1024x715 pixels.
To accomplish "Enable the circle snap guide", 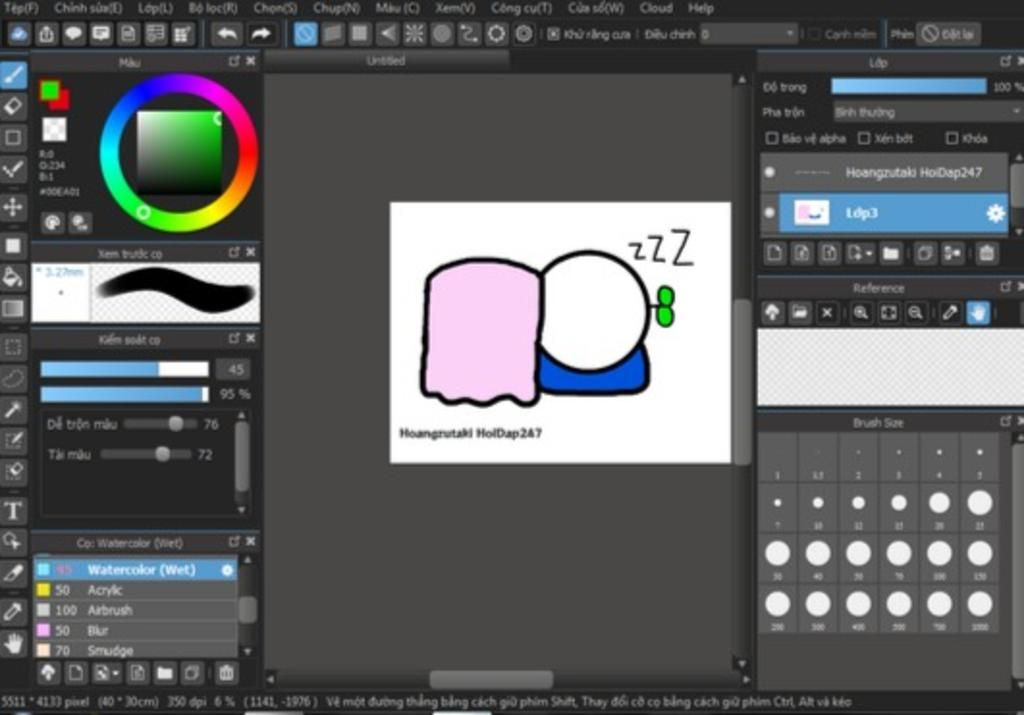I will pos(441,34).
